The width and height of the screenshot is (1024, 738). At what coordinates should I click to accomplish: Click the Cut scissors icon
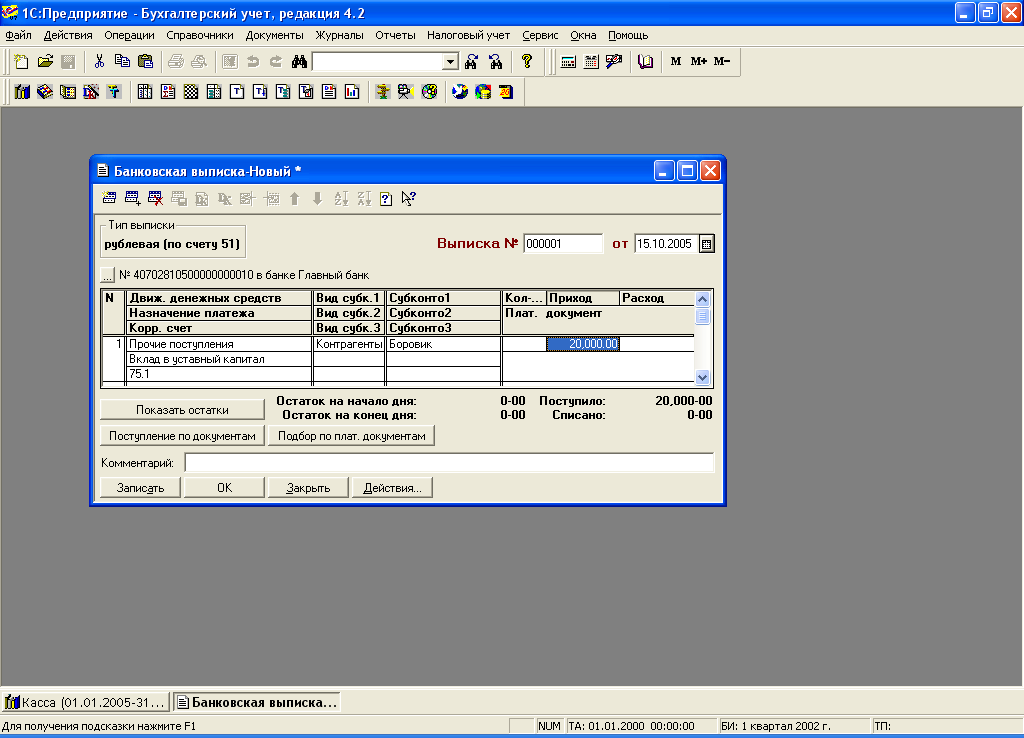click(99, 61)
